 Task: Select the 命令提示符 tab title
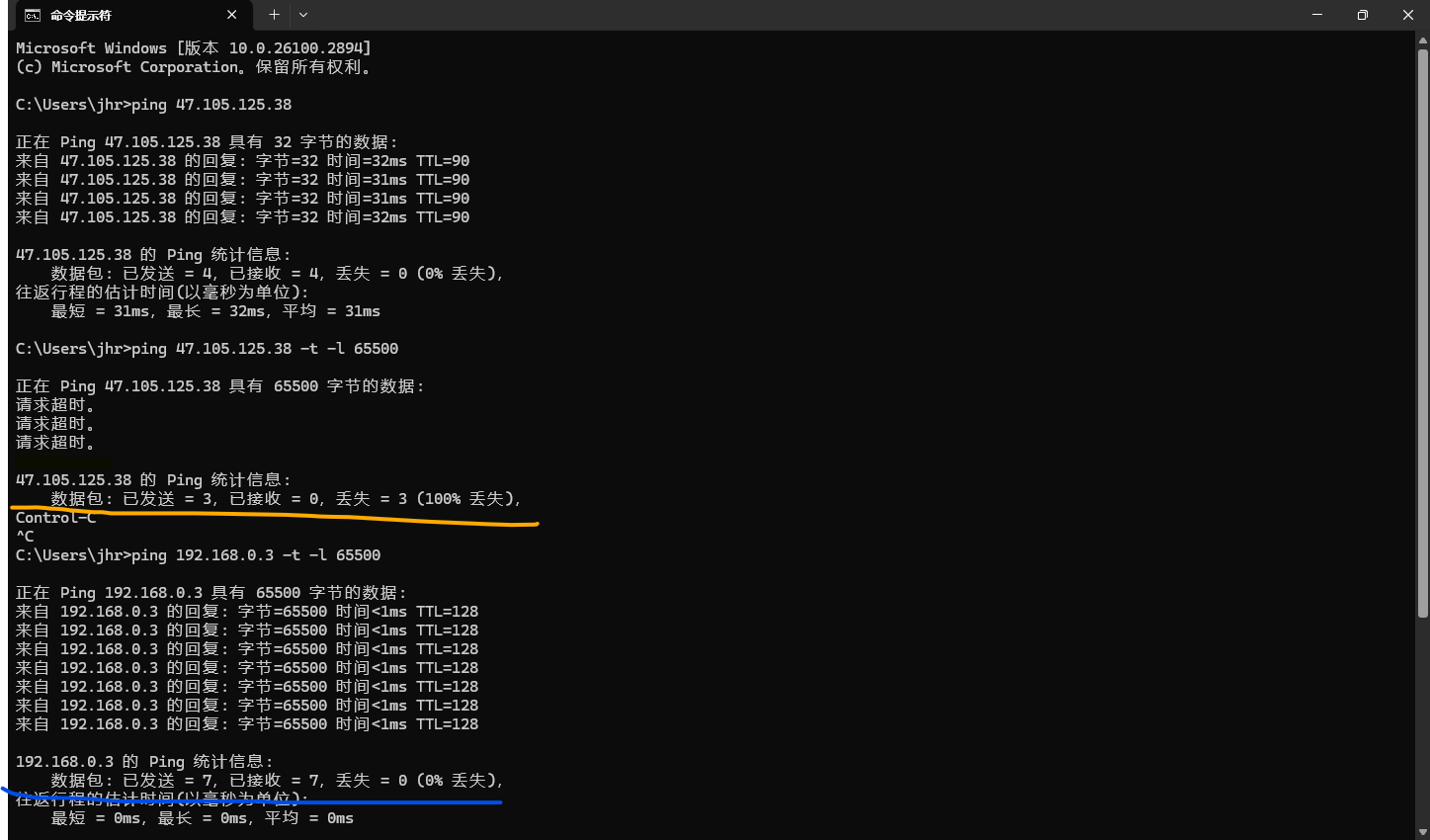click(81, 15)
